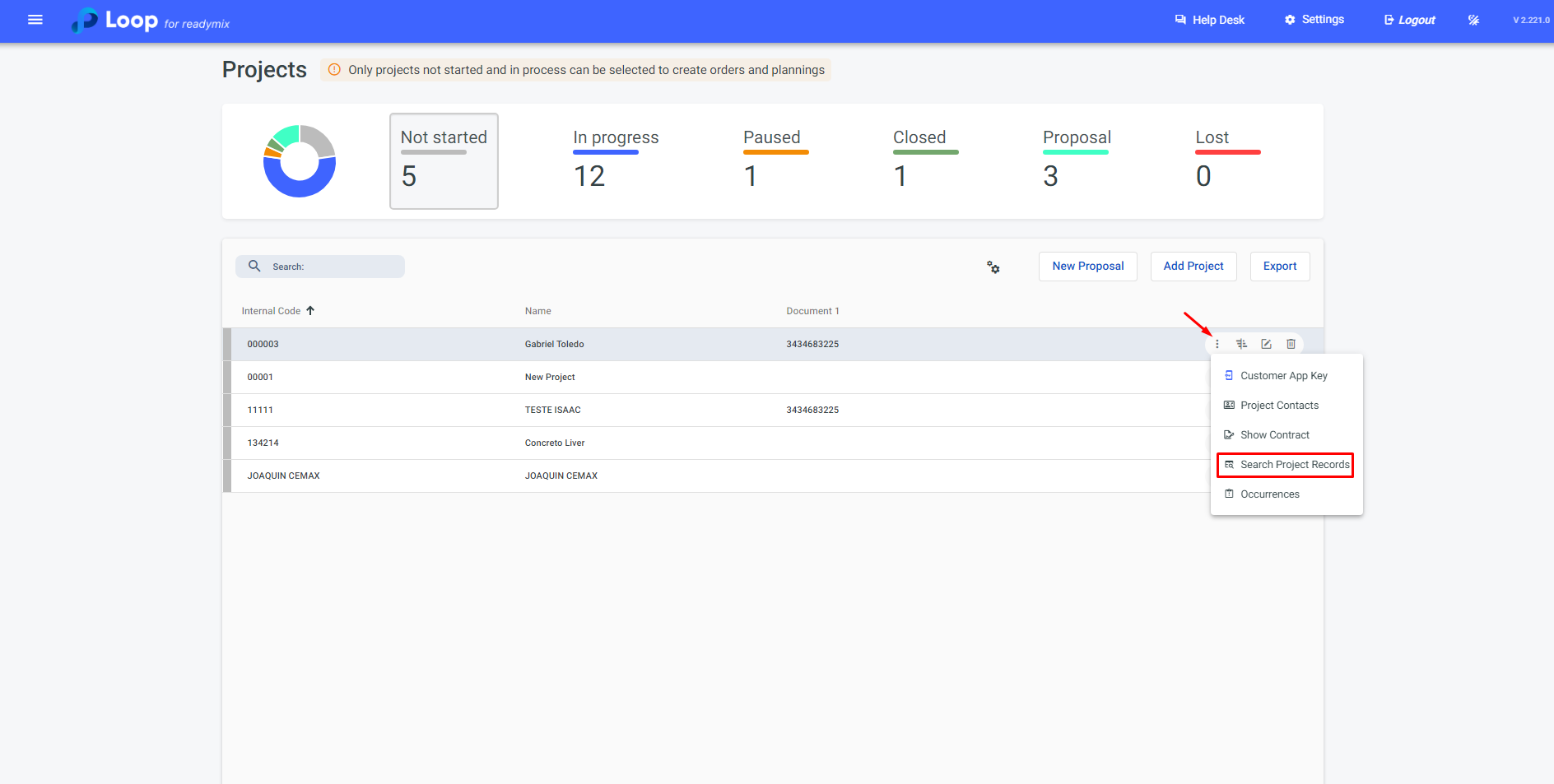The image size is (1554, 784).
Task: Open Project Contacts from context menu
Action: point(1279,406)
